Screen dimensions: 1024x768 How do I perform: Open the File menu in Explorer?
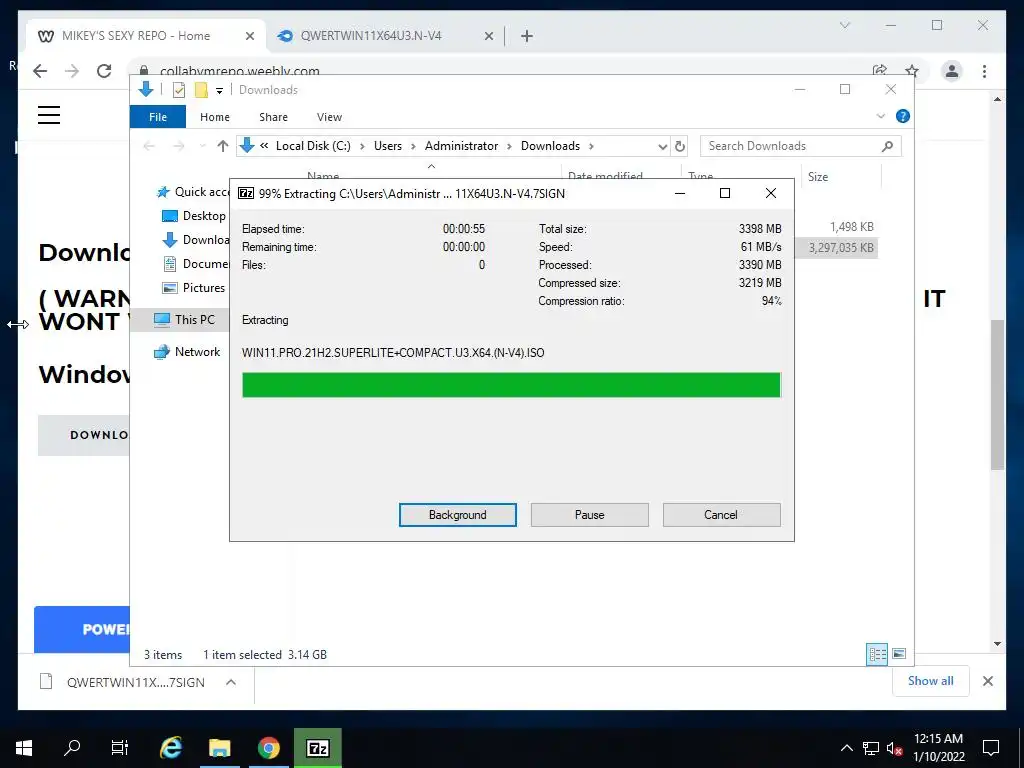pos(158,117)
